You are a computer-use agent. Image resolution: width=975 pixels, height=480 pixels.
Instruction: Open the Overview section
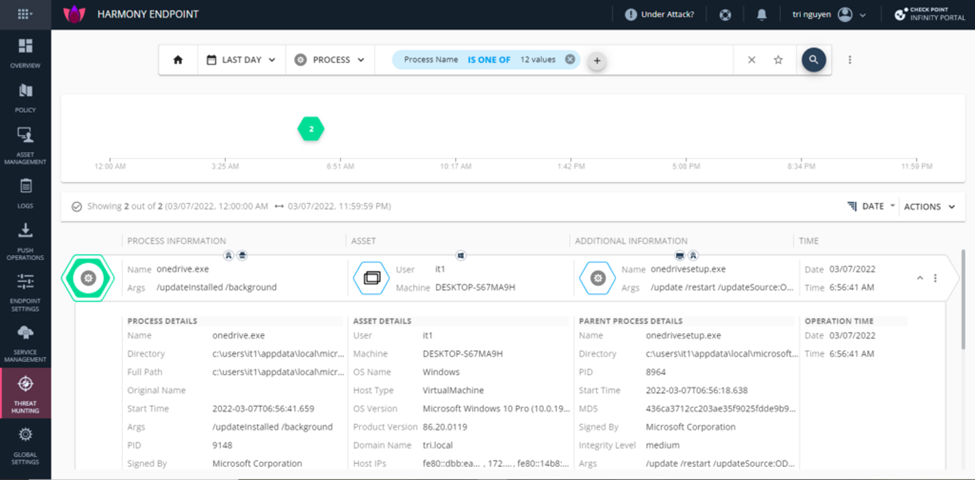click(25, 53)
